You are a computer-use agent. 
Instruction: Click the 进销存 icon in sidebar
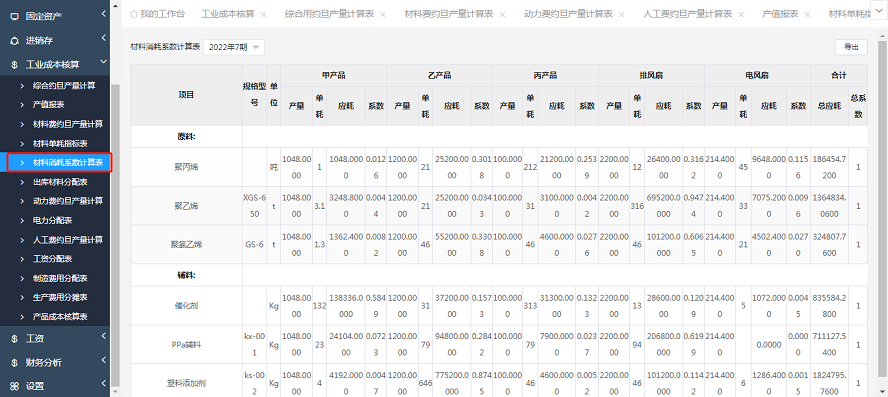(15, 41)
